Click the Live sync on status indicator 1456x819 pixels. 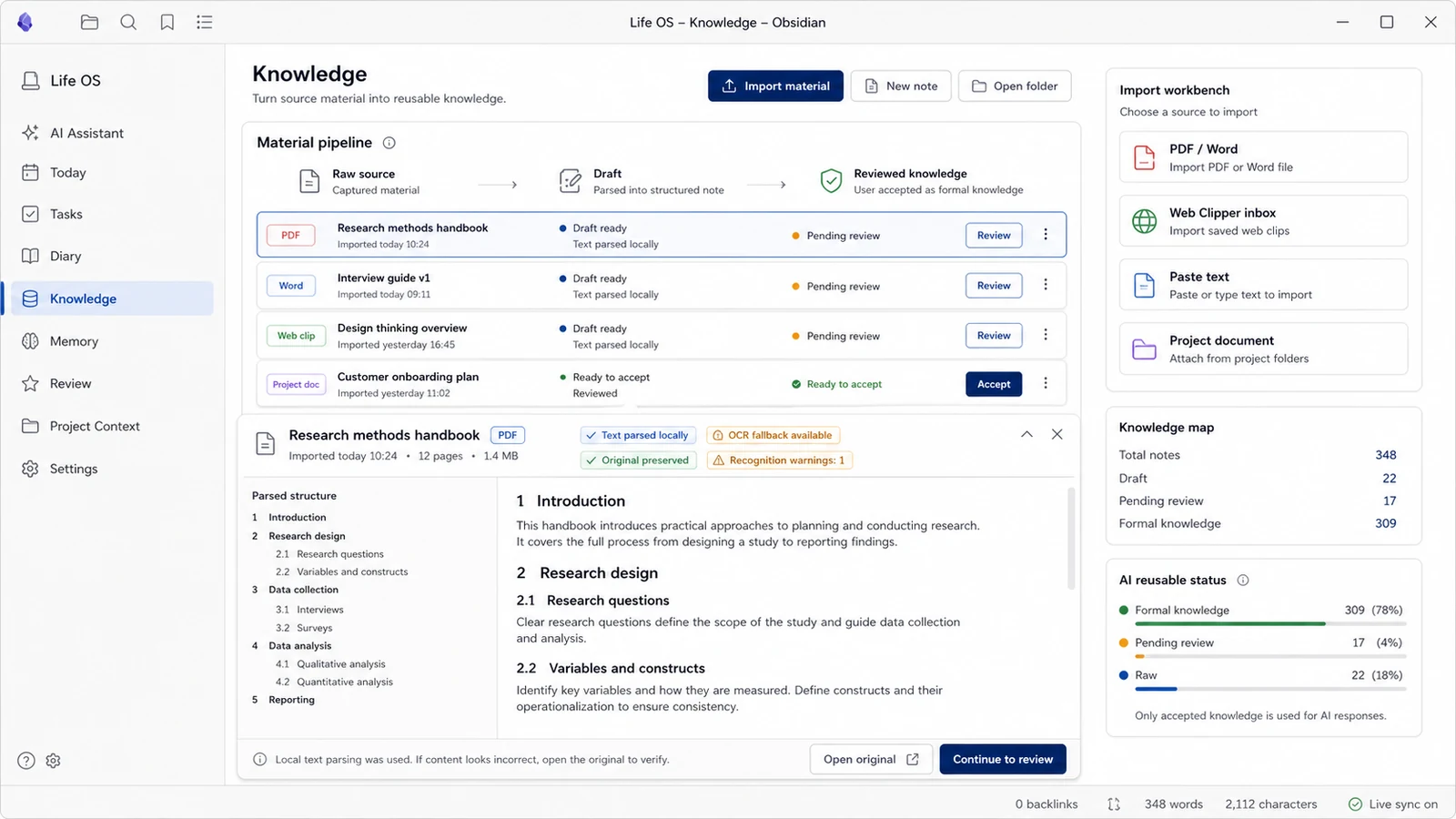[1393, 804]
